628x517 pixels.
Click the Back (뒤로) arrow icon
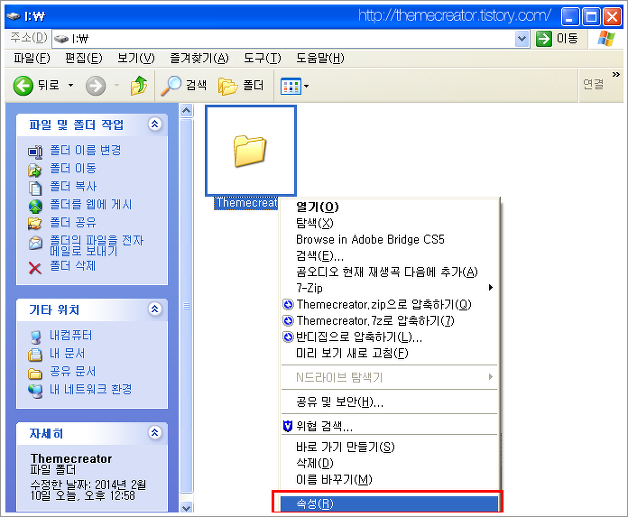(23, 86)
